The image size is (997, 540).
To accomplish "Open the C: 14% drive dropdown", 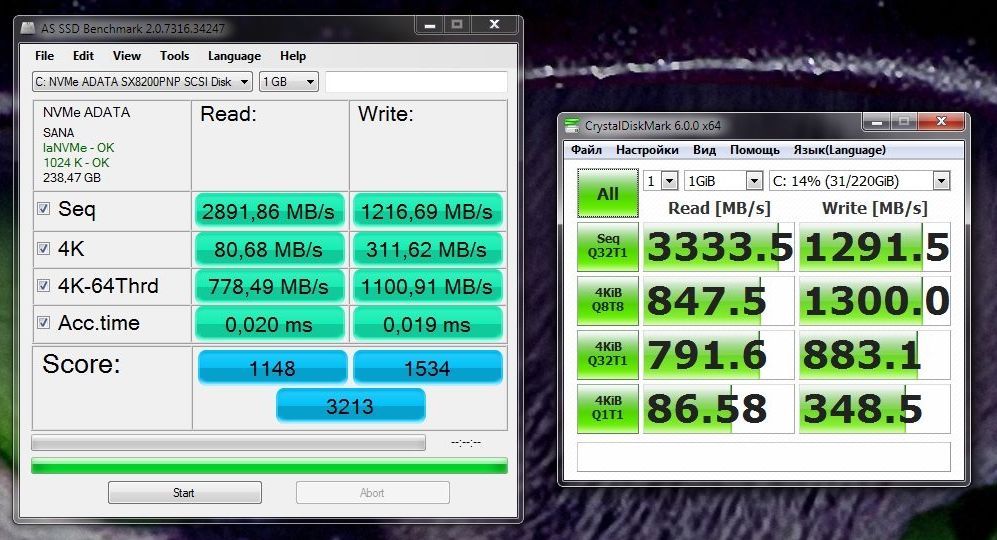I will coord(860,181).
